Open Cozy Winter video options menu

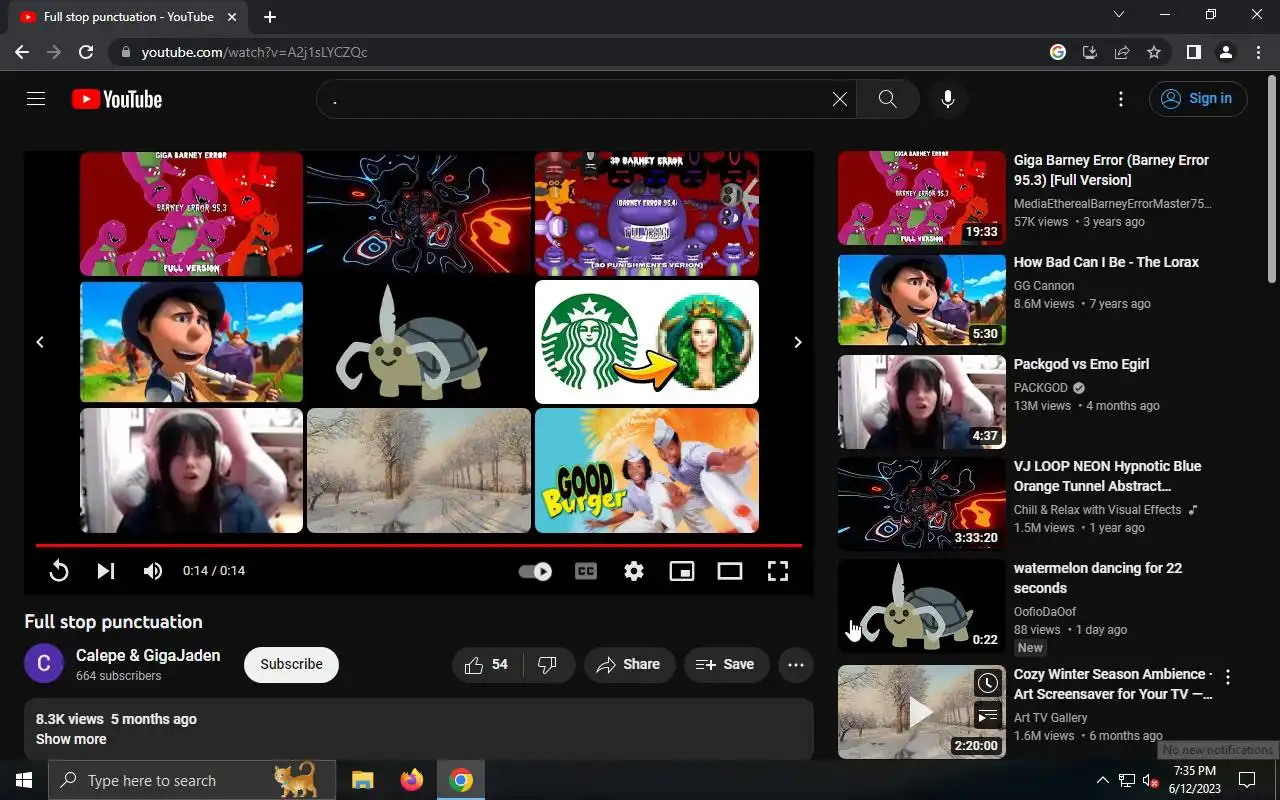click(1228, 677)
